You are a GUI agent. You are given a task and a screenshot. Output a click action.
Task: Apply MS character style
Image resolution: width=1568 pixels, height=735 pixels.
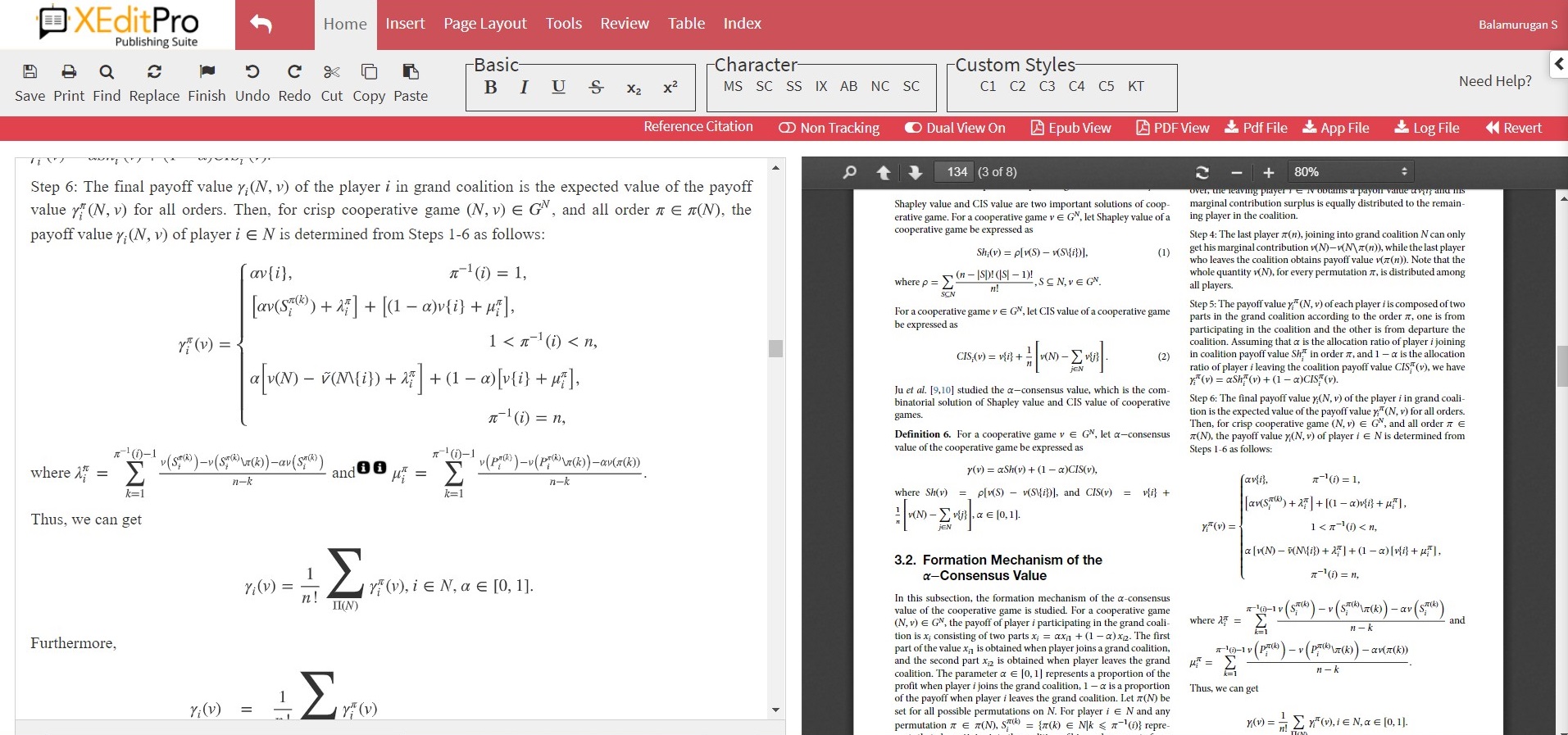[733, 86]
